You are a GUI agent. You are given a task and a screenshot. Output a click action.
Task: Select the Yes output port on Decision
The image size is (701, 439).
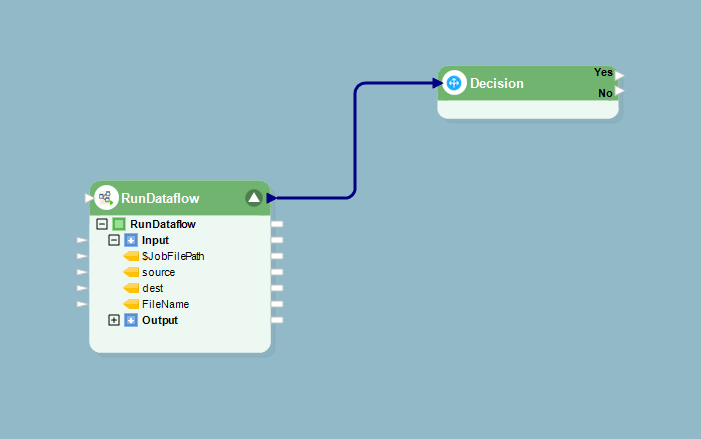(x=620, y=74)
